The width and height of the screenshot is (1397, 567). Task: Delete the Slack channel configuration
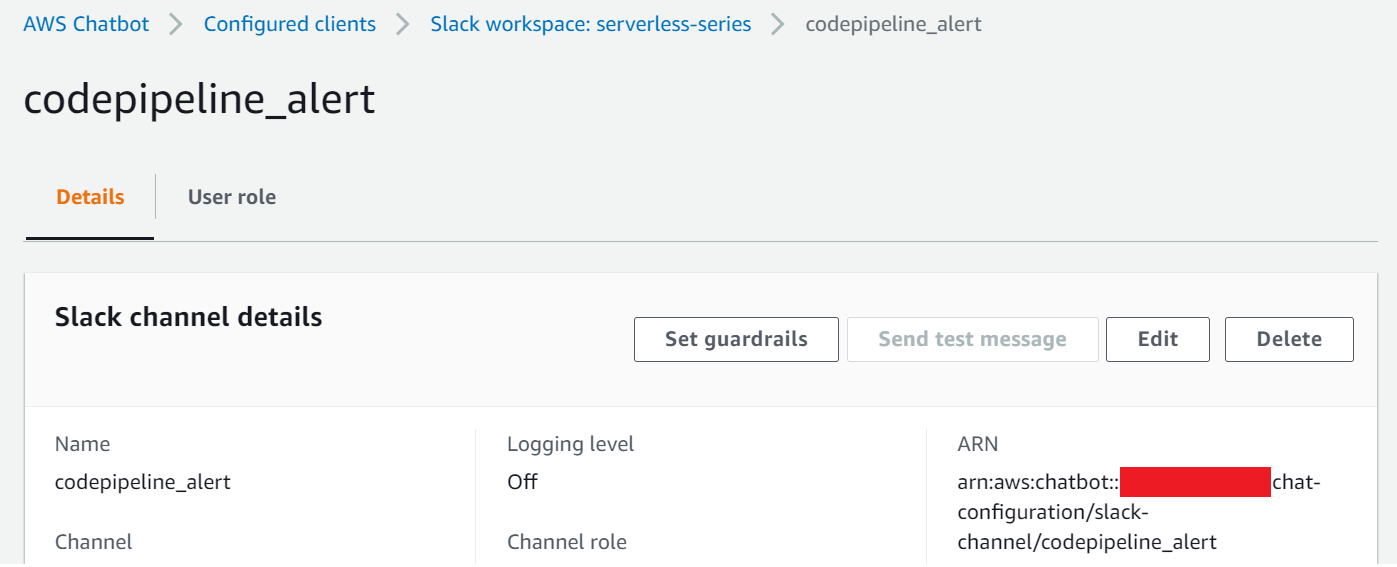[1289, 339]
